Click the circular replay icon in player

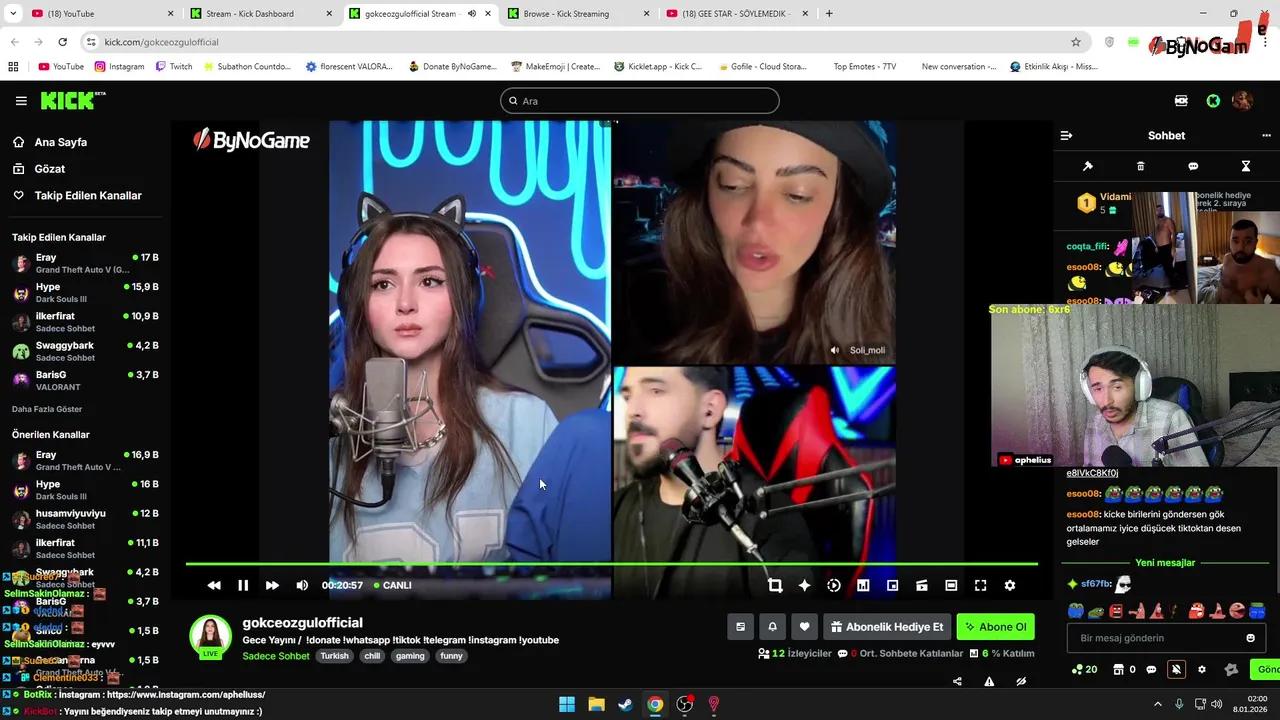coord(834,585)
